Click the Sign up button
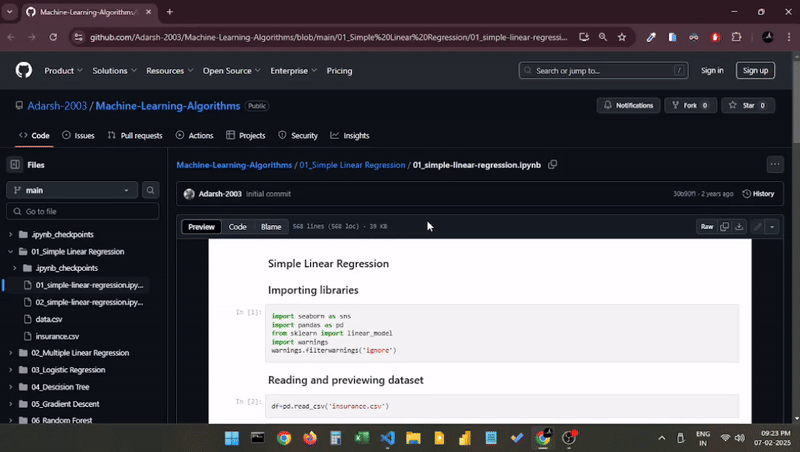 (755, 70)
